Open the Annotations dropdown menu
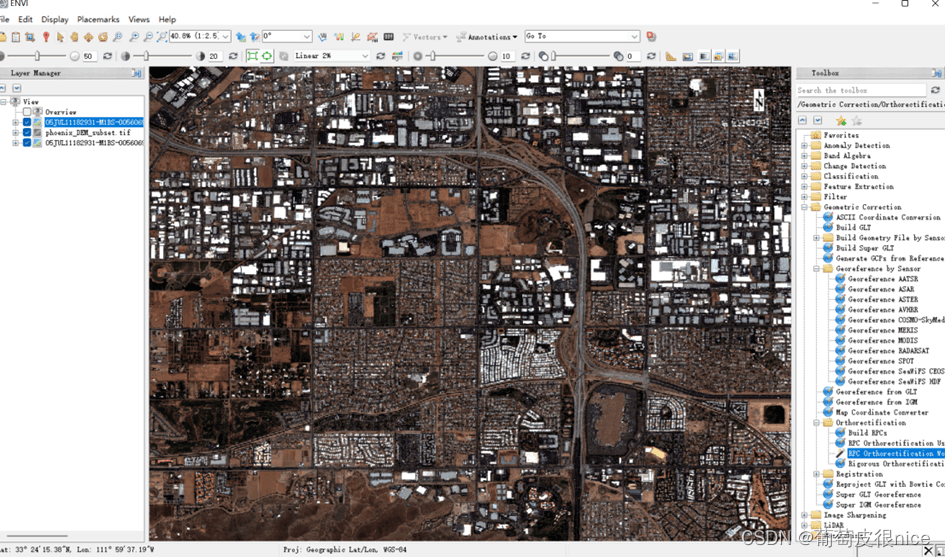Screen dimensions: 945x557 pyautogui.click(x=487, y=37)
